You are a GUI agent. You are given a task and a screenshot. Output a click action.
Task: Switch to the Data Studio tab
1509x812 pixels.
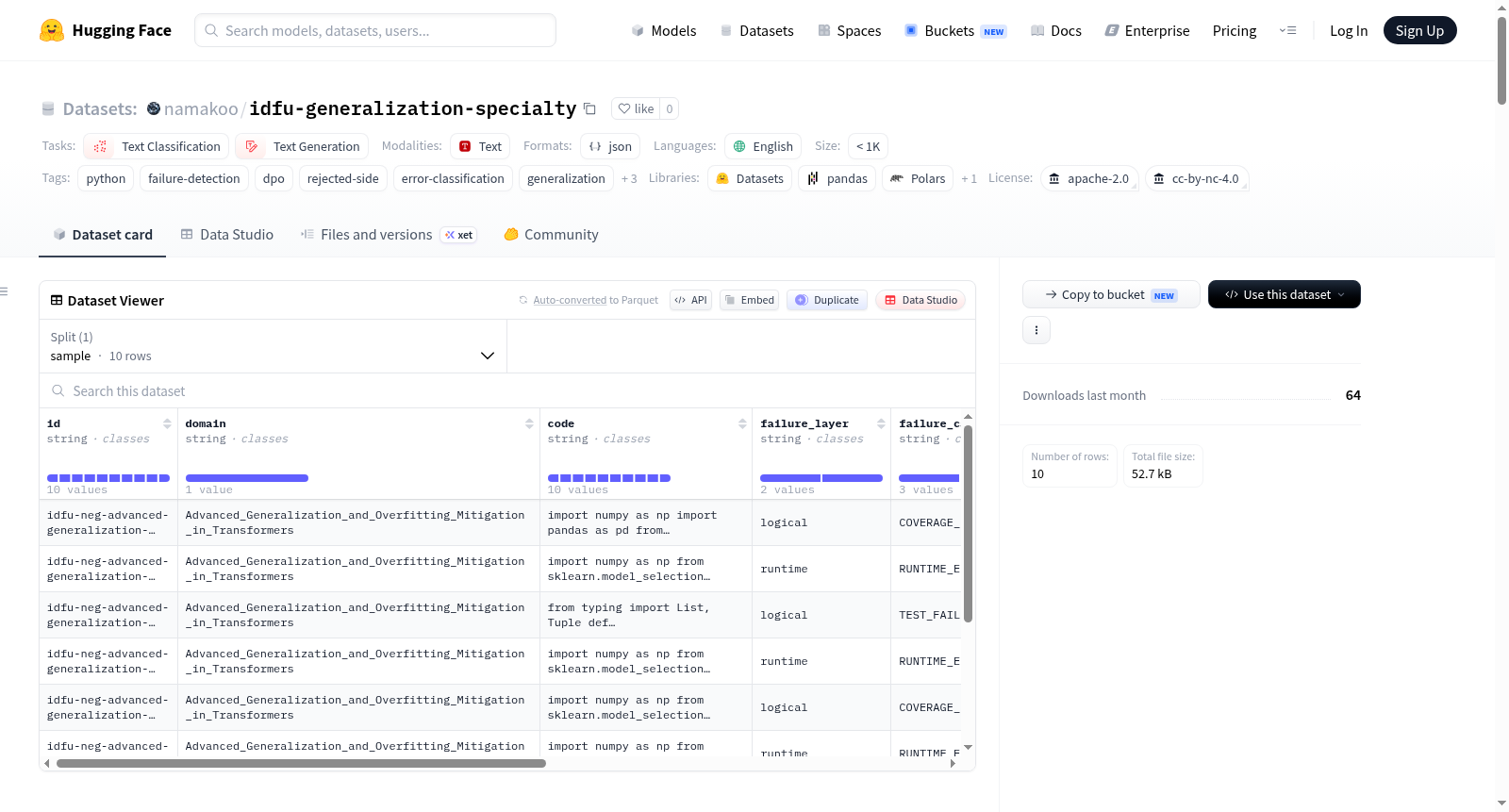click(227, 235)
